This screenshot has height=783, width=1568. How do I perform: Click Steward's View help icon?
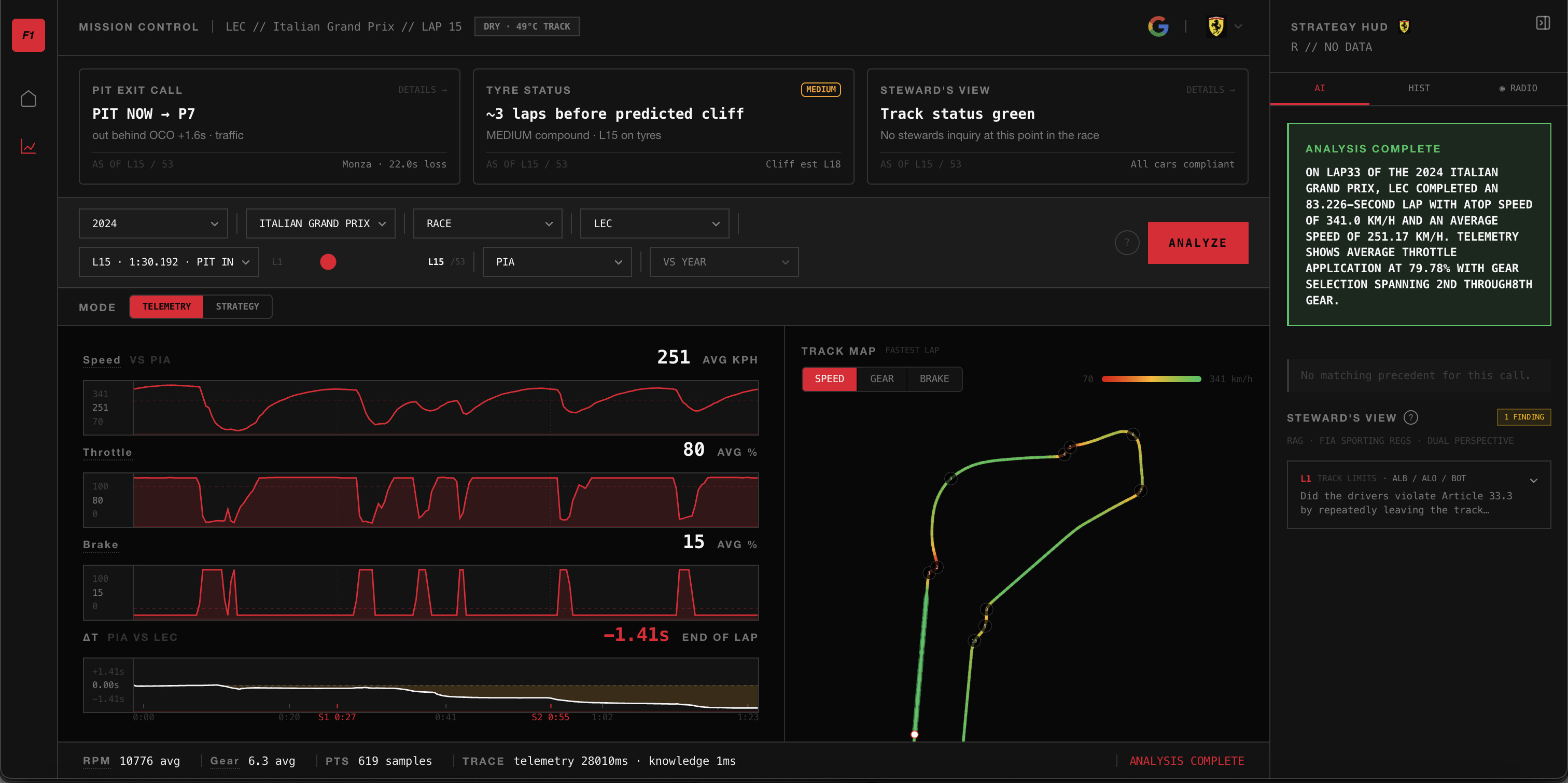tap(1410, 417)
